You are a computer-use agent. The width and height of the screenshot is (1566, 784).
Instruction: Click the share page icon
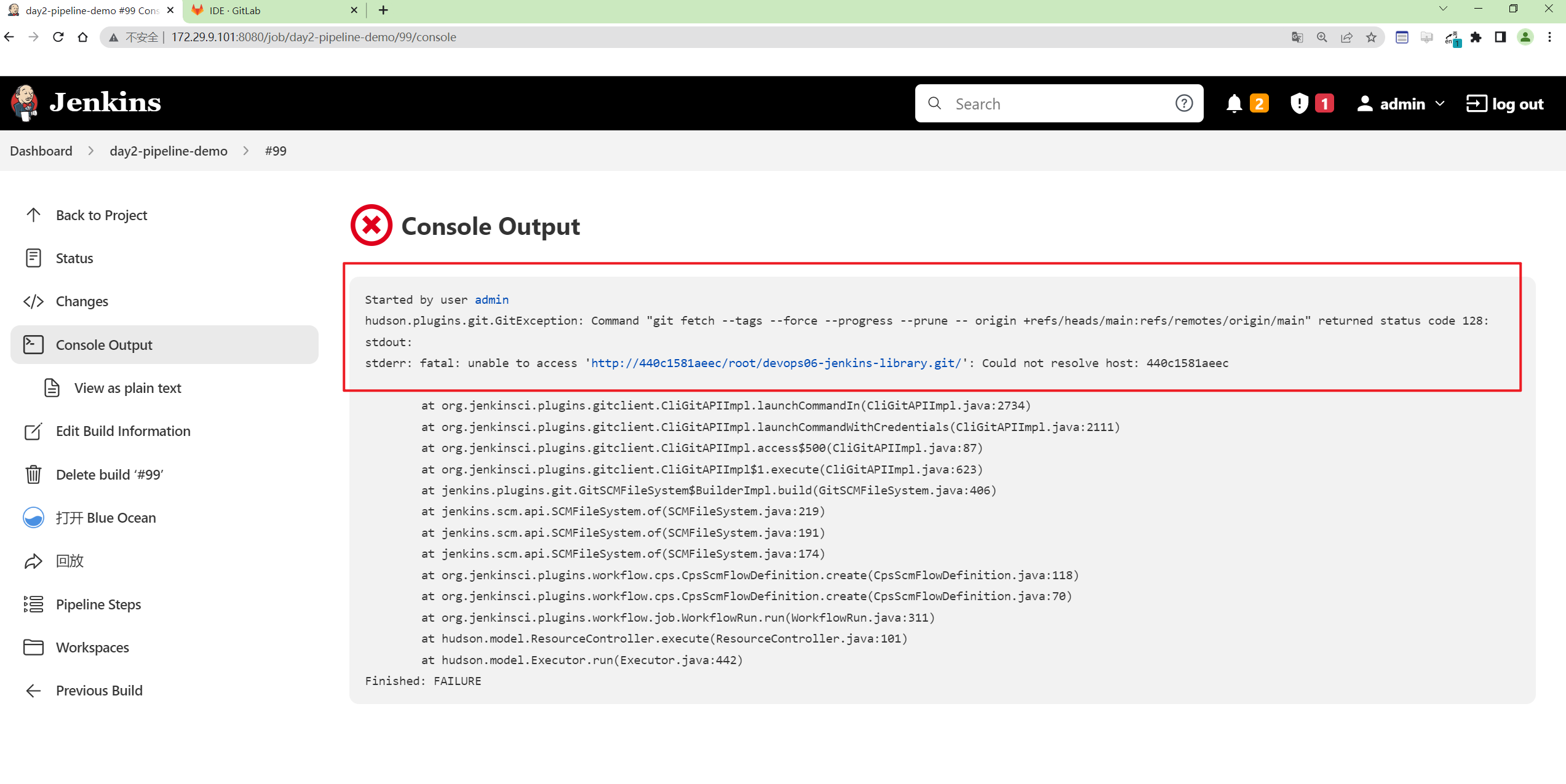[1346, 38]
